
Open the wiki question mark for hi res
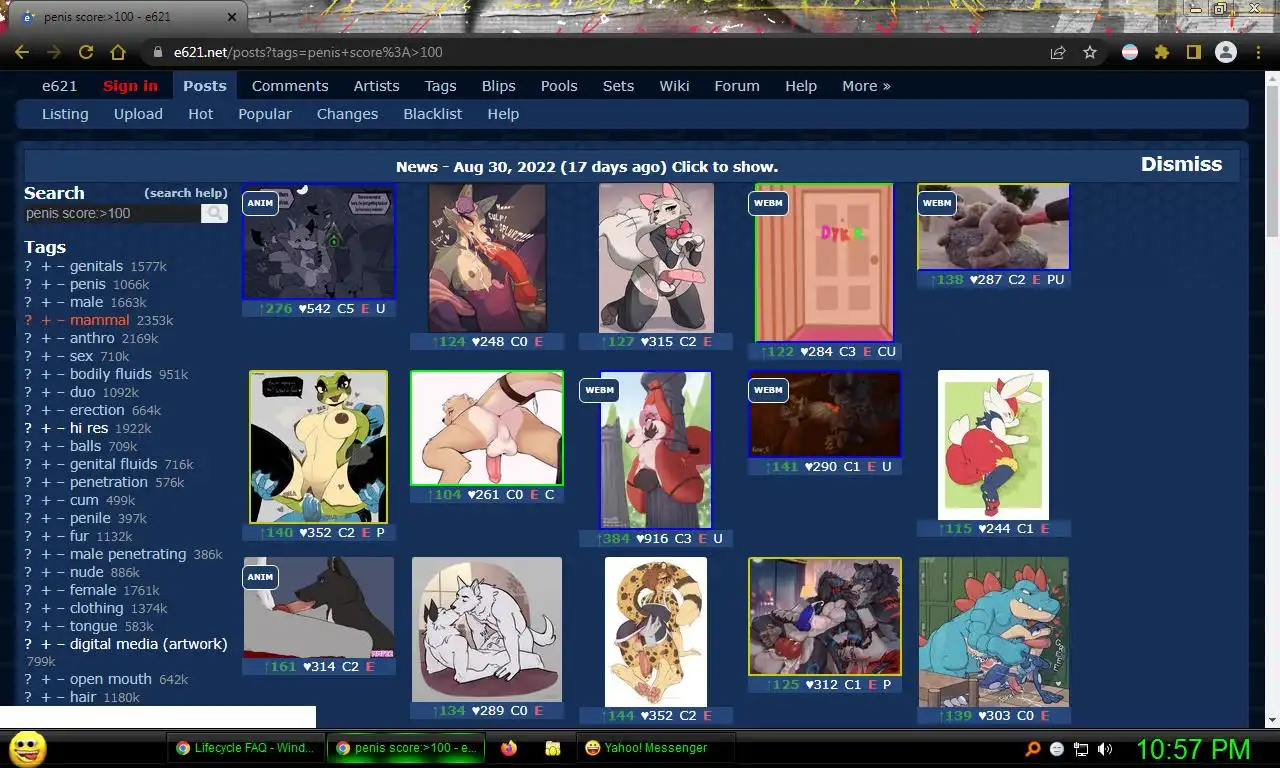click(28, 428)
